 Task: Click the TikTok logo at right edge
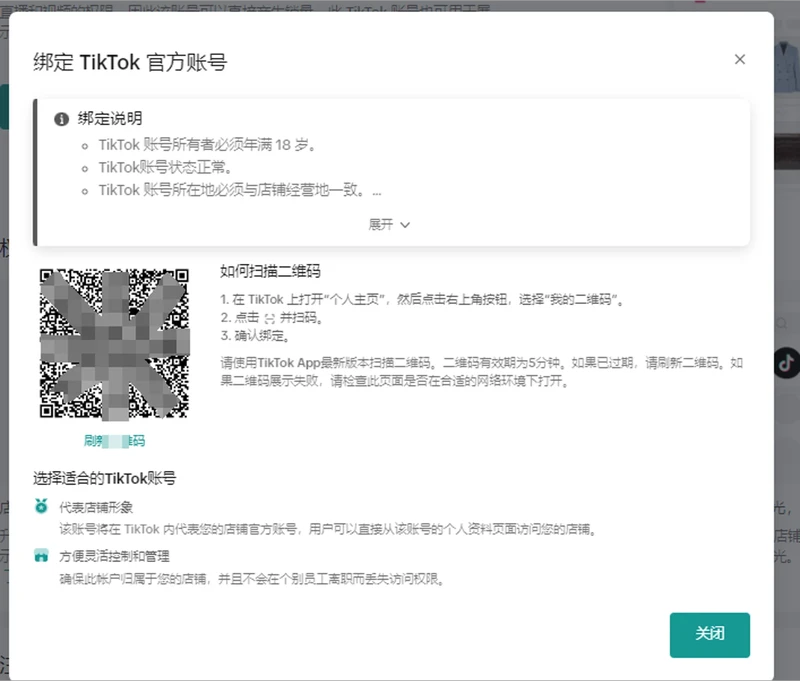787,362
